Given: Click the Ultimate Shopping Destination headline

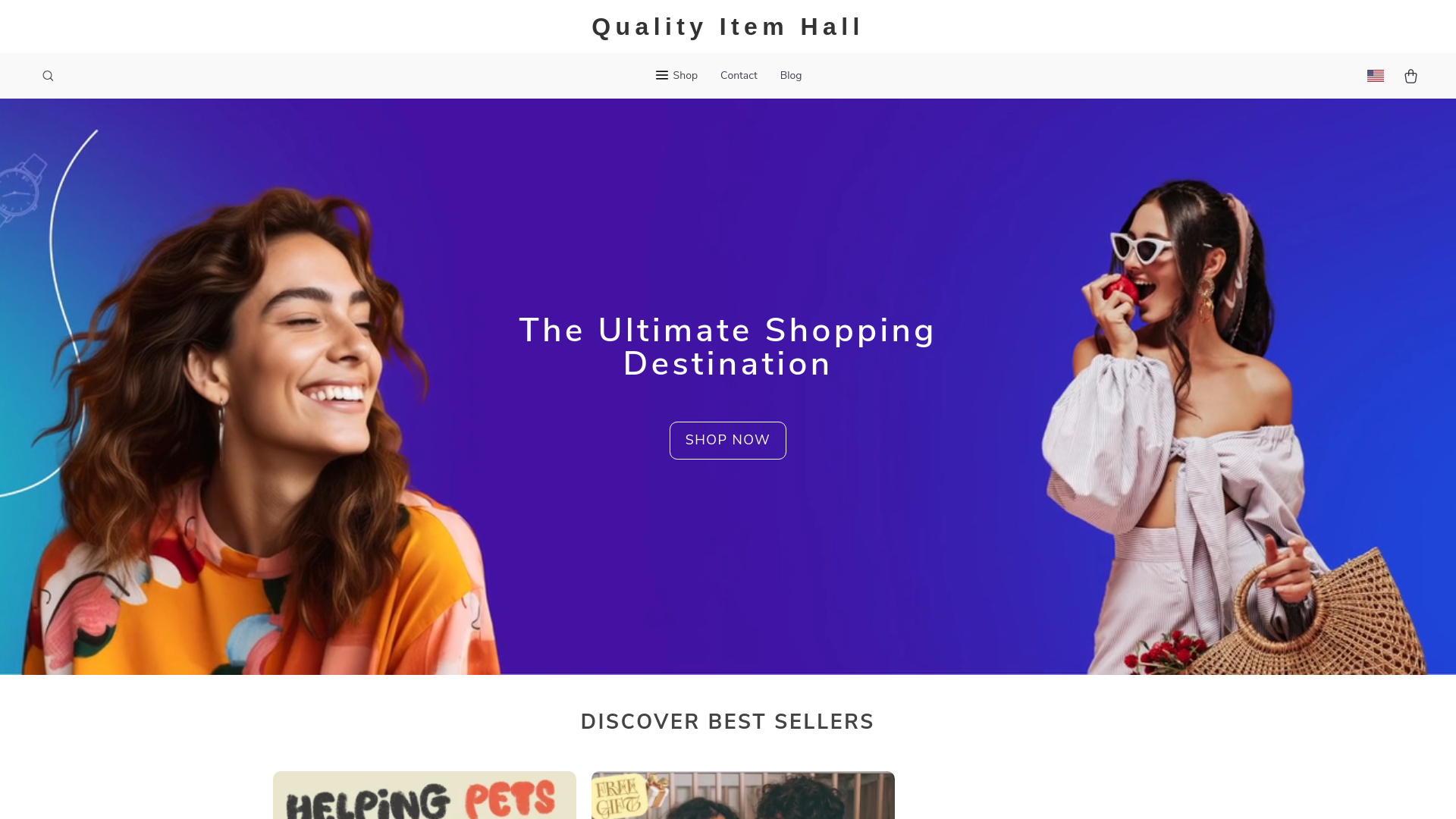Looking at the screenshot, I should (728, 347).
